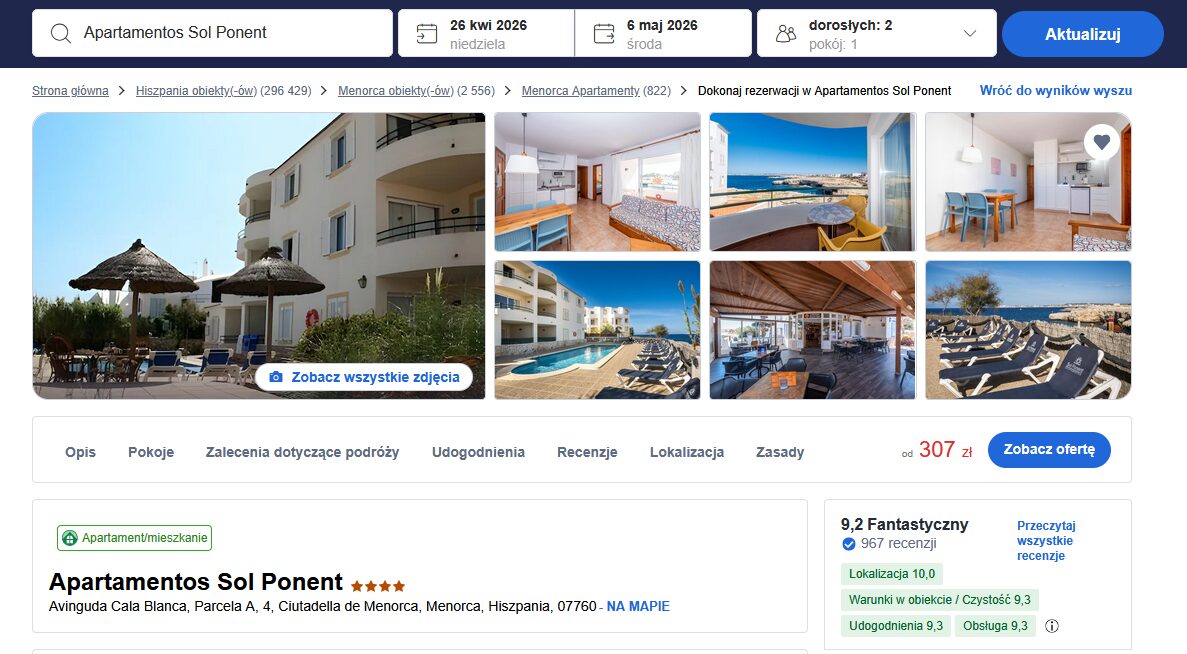Click the verified reviews checkmark icon
Screen dimensions: 1187x654
[x=849, y=543]
